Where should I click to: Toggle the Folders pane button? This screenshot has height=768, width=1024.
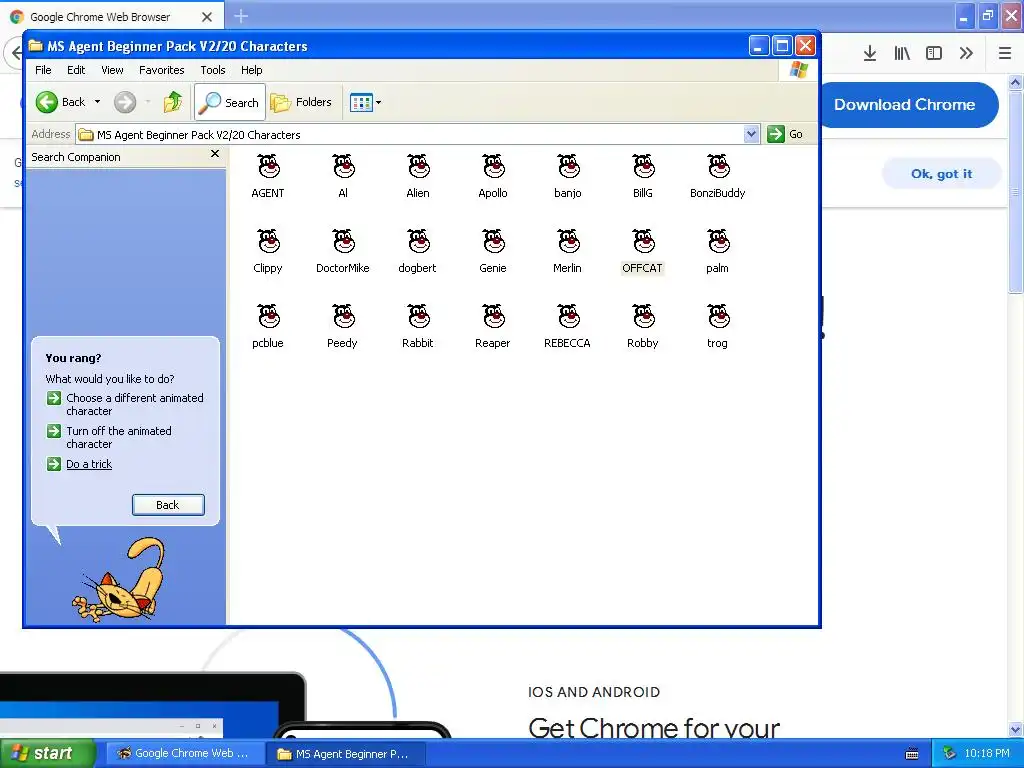point(301,102)
